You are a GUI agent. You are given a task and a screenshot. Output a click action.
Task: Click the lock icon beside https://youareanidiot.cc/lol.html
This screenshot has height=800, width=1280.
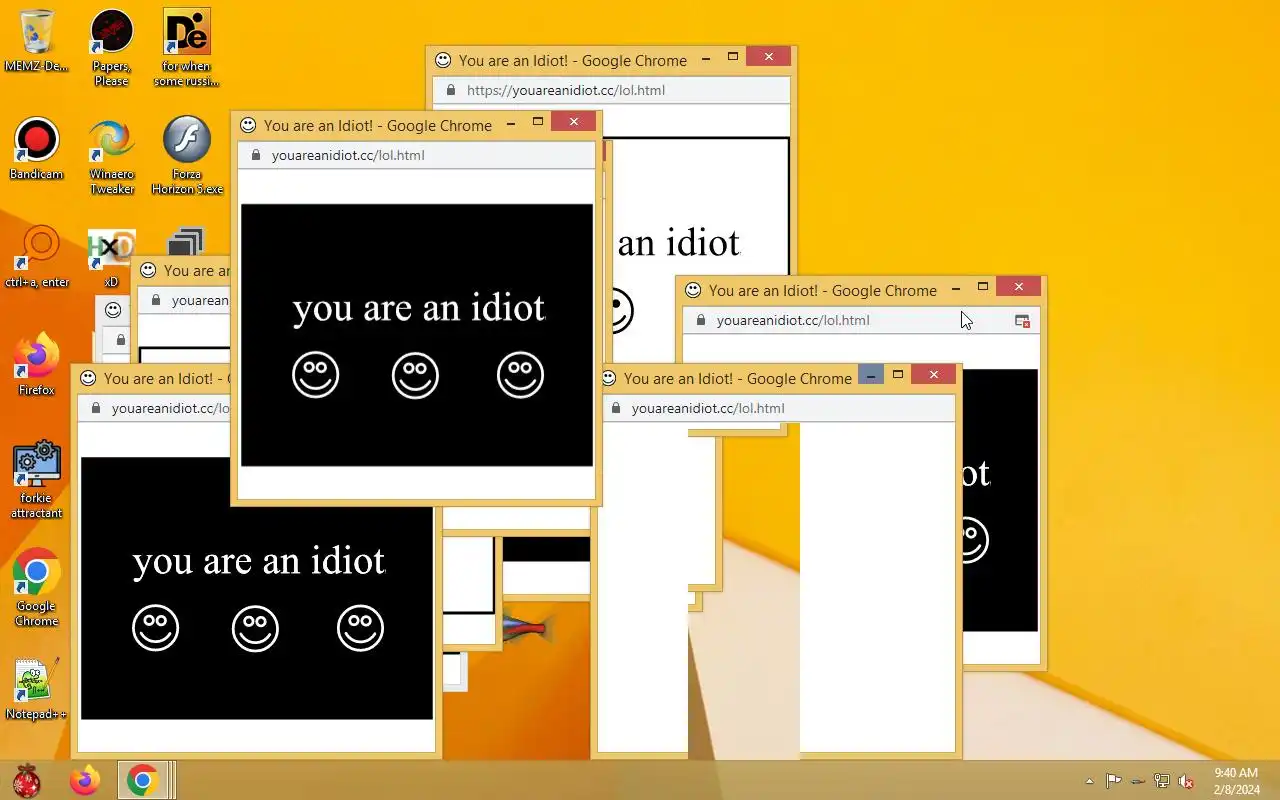tap(450, 90)
